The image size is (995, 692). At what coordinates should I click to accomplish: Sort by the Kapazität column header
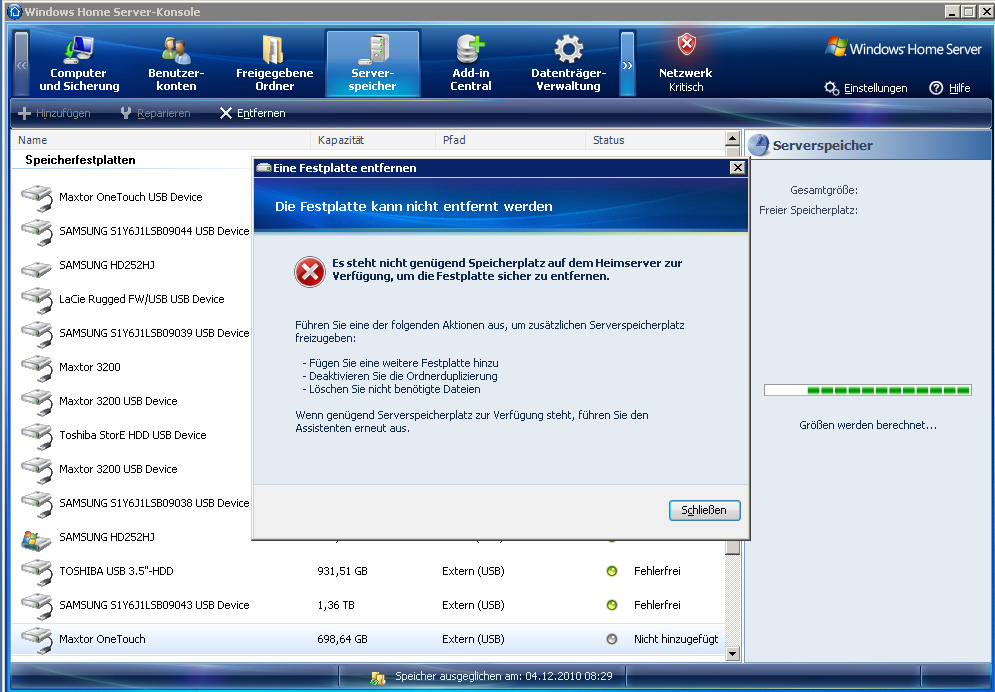tap(373, 140)
